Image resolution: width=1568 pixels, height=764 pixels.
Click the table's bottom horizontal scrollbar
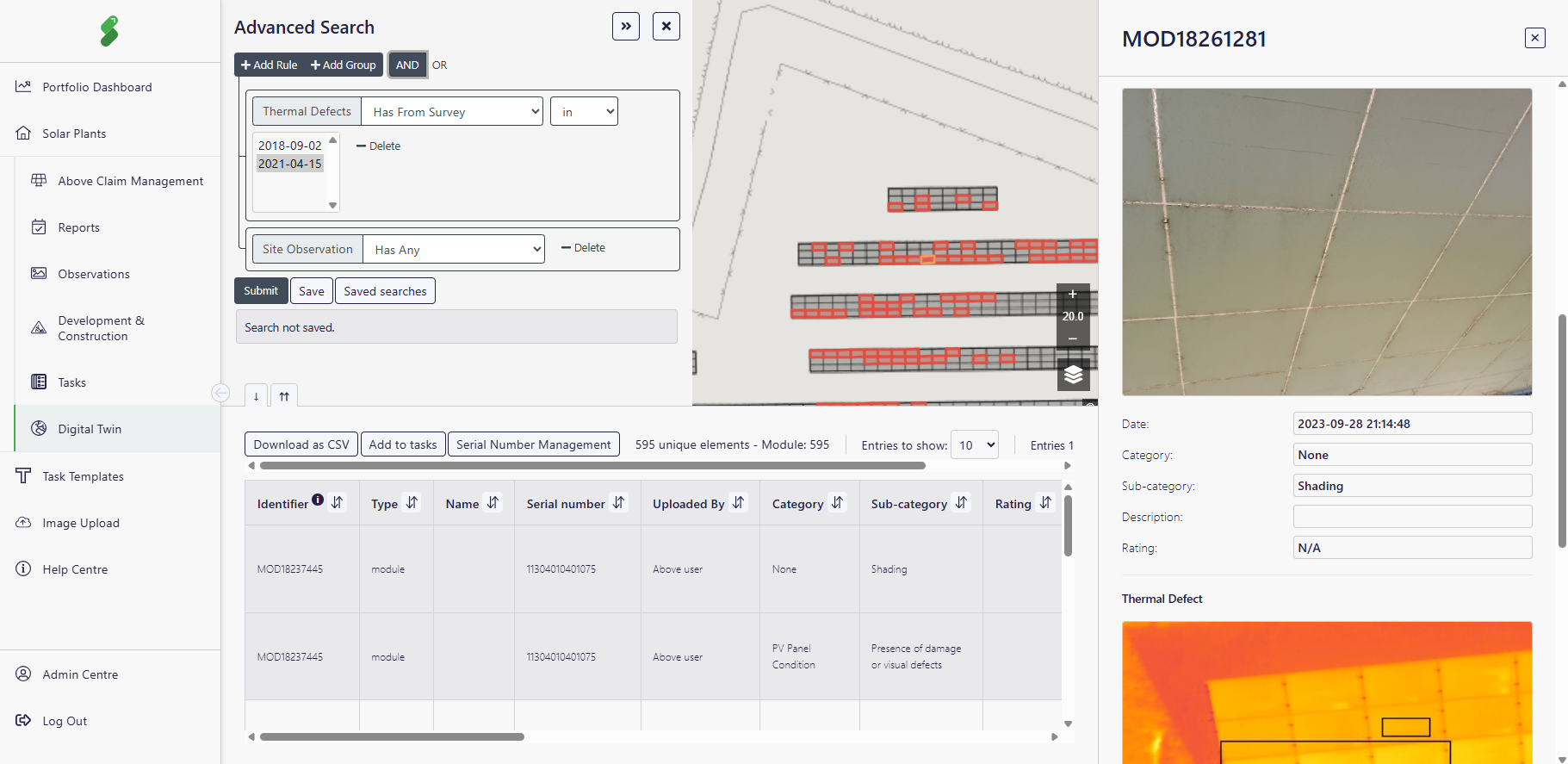392,737
